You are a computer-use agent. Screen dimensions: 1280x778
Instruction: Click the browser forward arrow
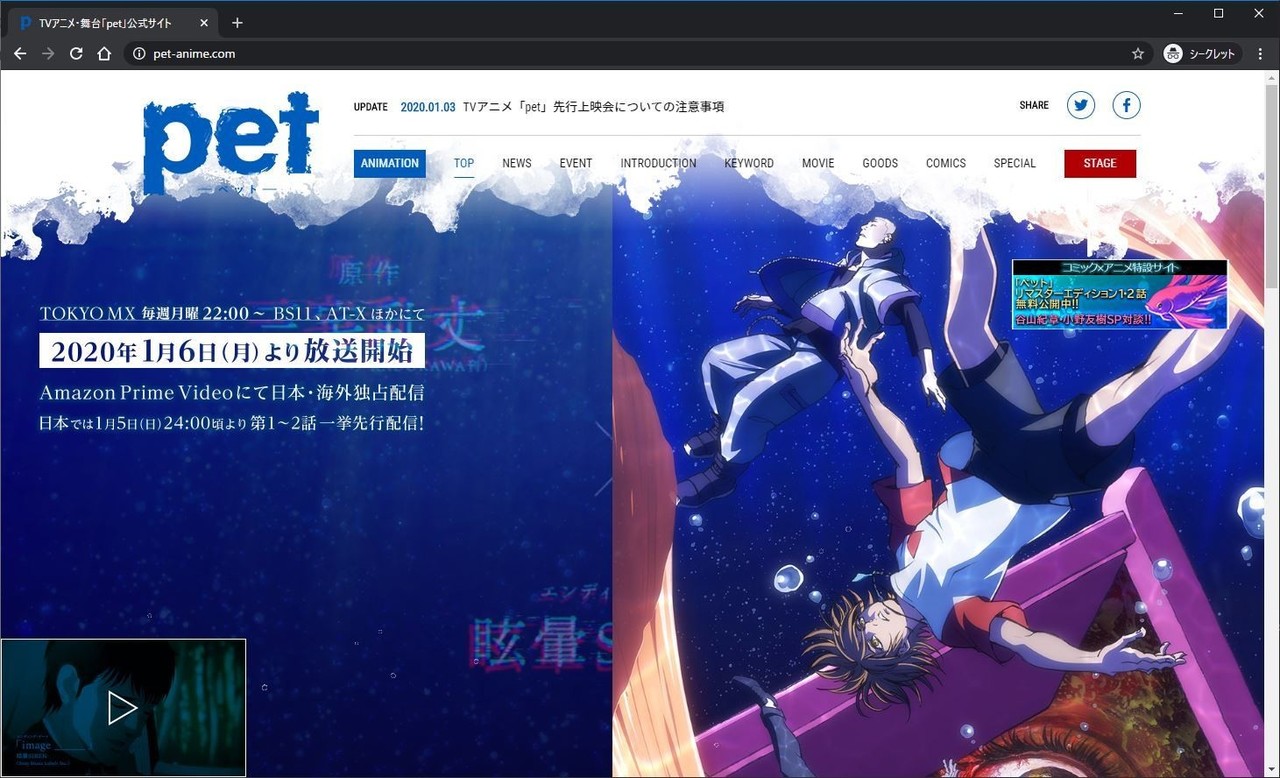(48, 54)
